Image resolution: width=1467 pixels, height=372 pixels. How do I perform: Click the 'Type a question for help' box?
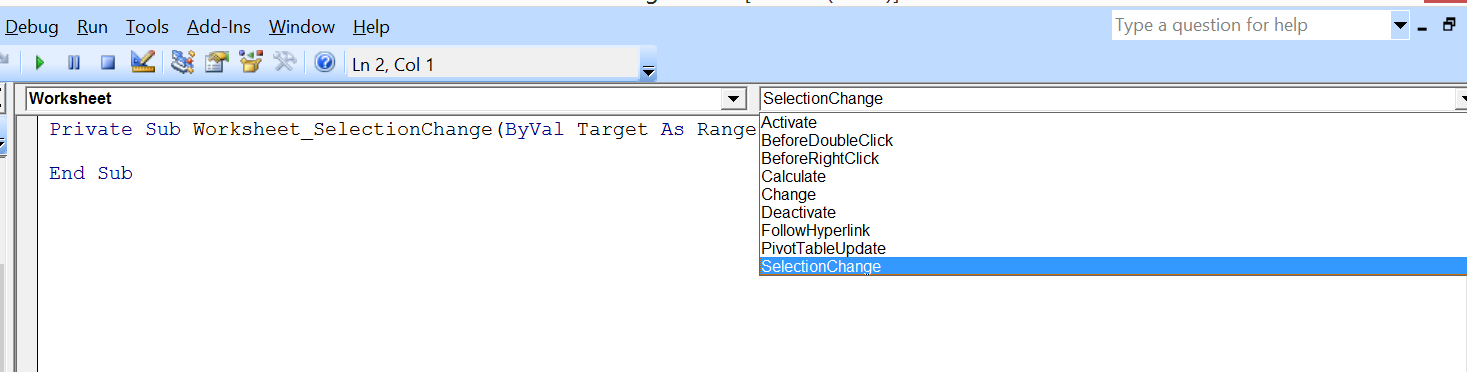click(x=1251, y=26)
